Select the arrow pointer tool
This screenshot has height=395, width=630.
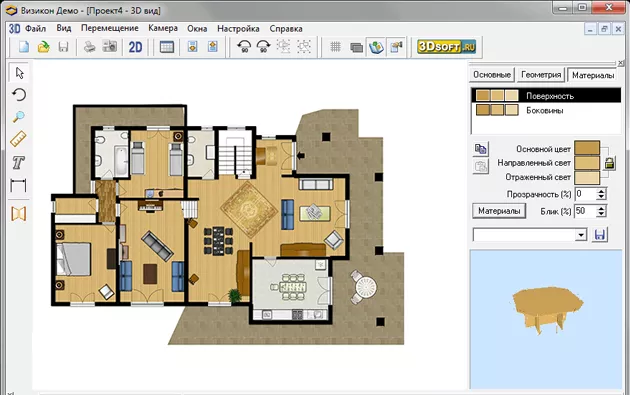19,73
